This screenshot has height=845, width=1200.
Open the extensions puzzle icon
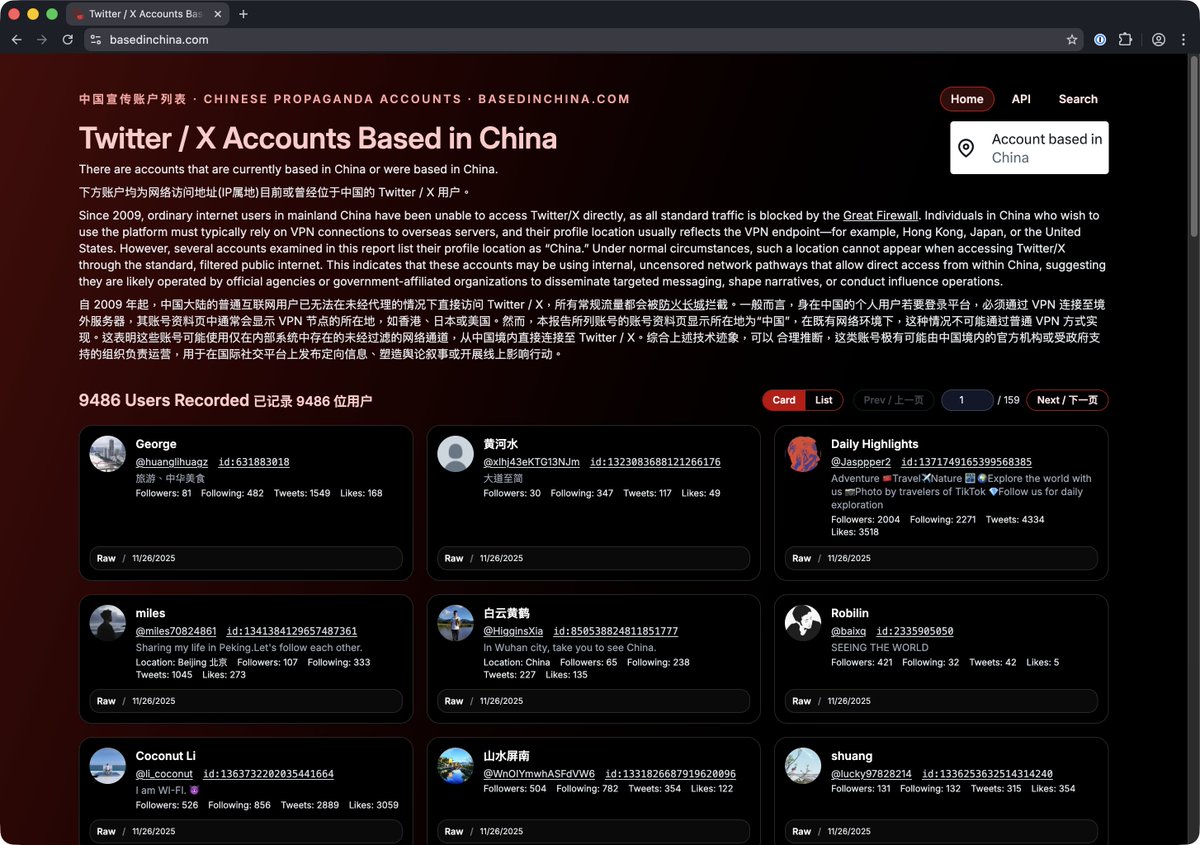1125,39
